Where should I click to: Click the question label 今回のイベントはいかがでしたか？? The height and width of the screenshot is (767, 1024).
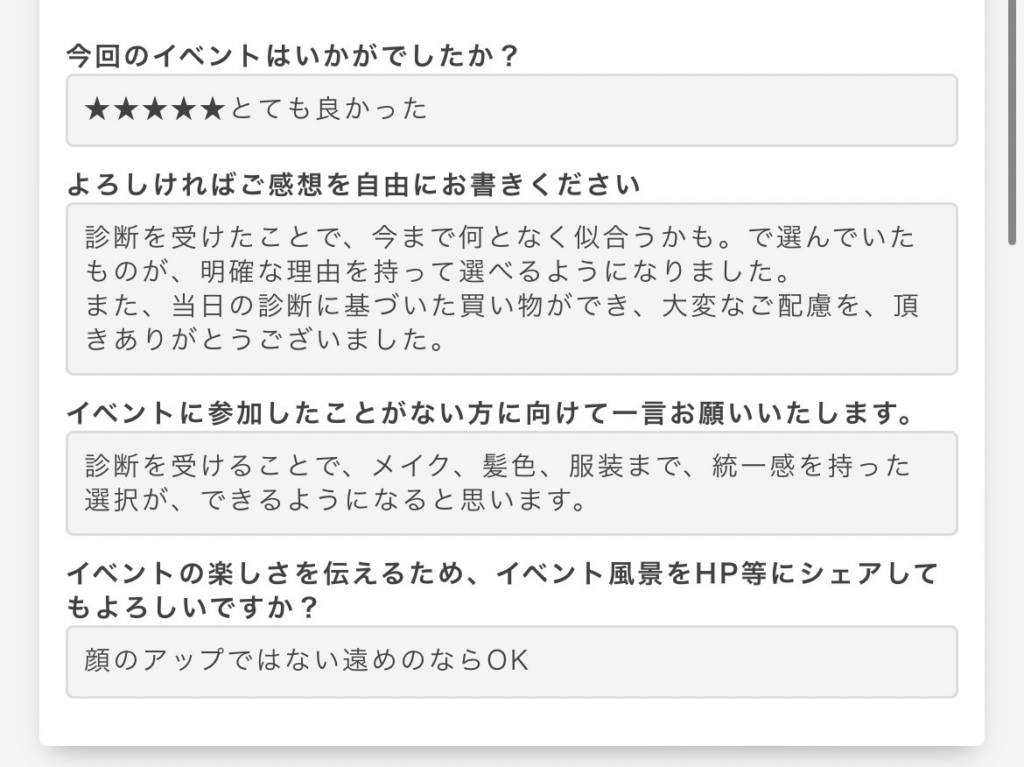pos(293,56)
